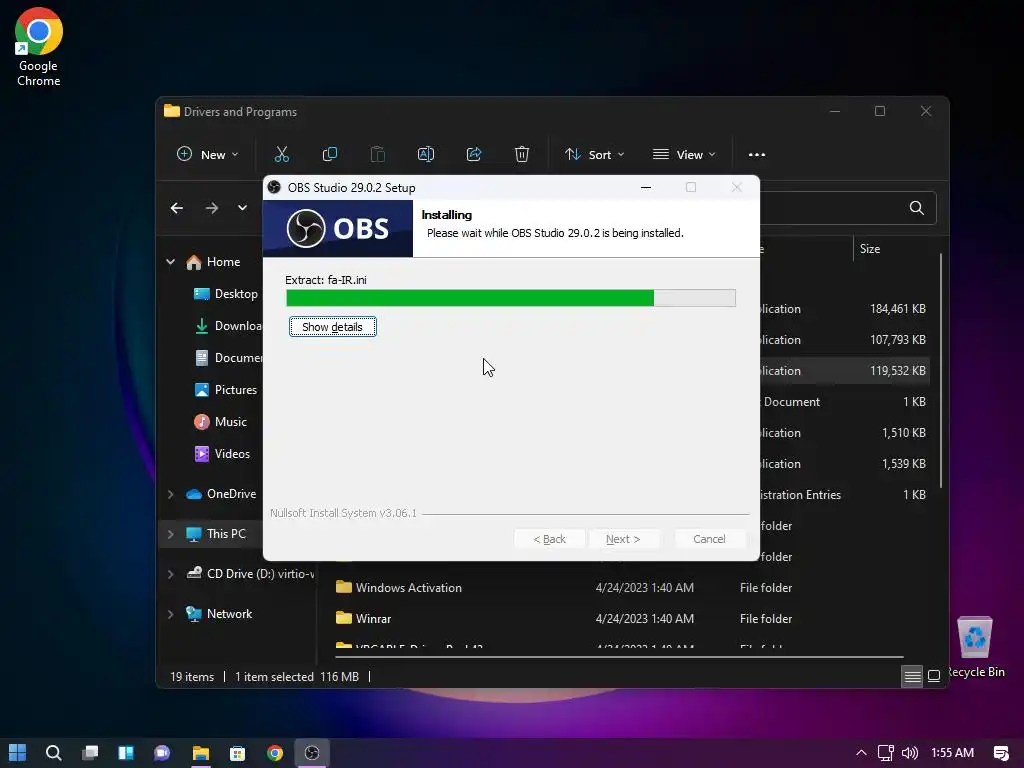Open Chat app from taskbar

(x=162, y=753)
